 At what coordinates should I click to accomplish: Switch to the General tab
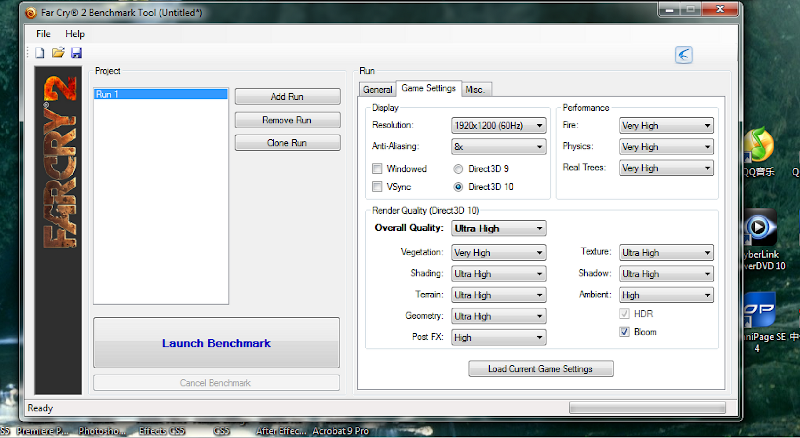[378, 89]
